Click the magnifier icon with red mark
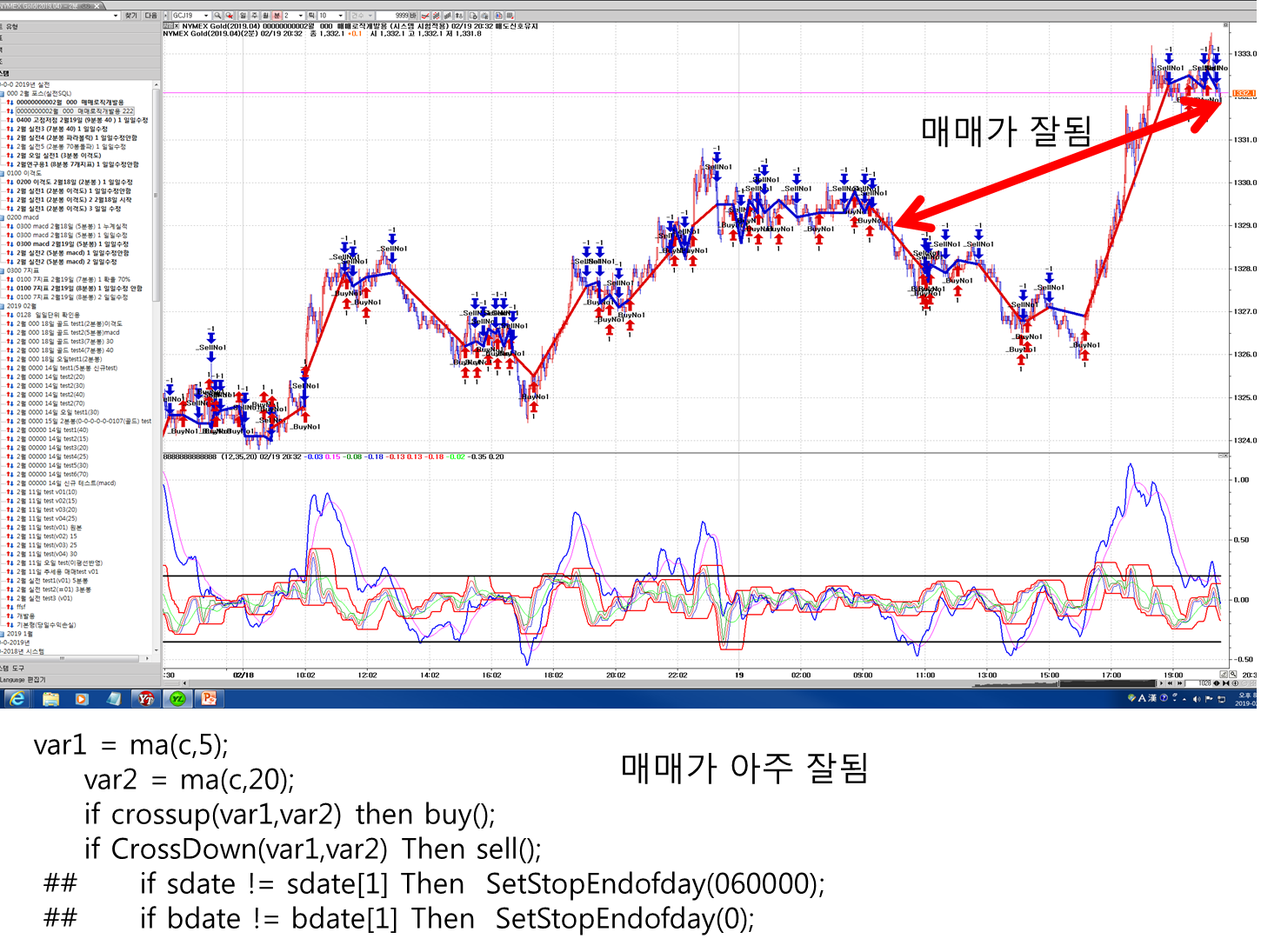Viewport: 1261px width, 952px height. point(229,16)
